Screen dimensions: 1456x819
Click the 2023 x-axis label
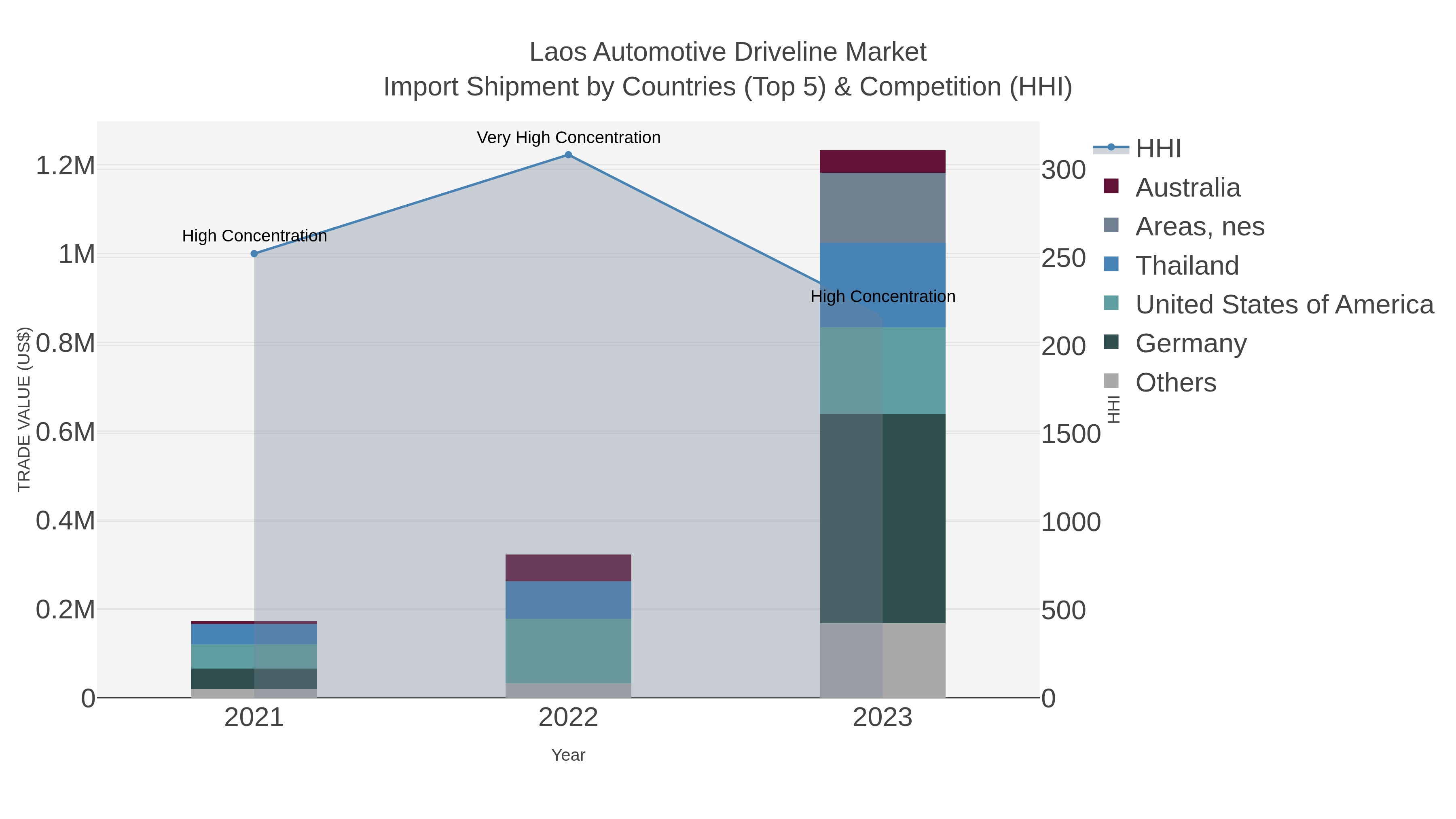[x=883, y=718]
